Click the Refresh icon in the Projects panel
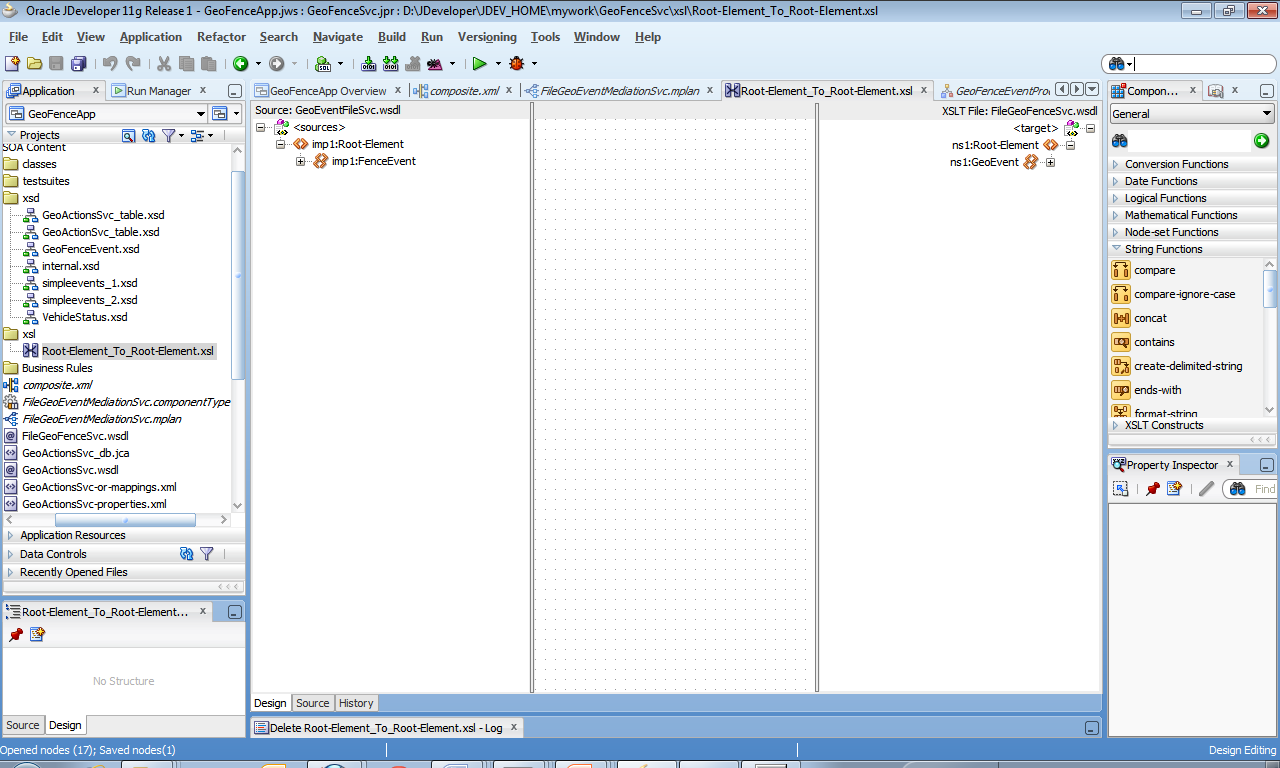 tap(150, 135)
